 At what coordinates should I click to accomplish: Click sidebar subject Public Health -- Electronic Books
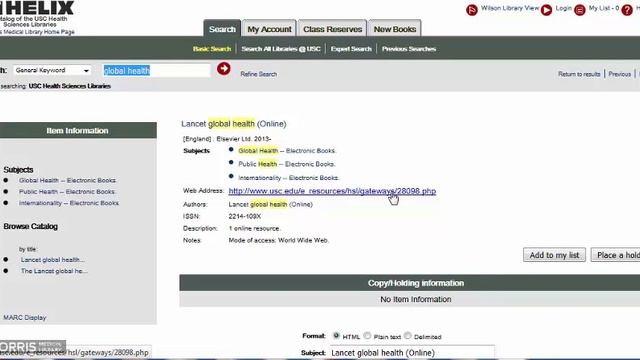click(x=67, y=191)
